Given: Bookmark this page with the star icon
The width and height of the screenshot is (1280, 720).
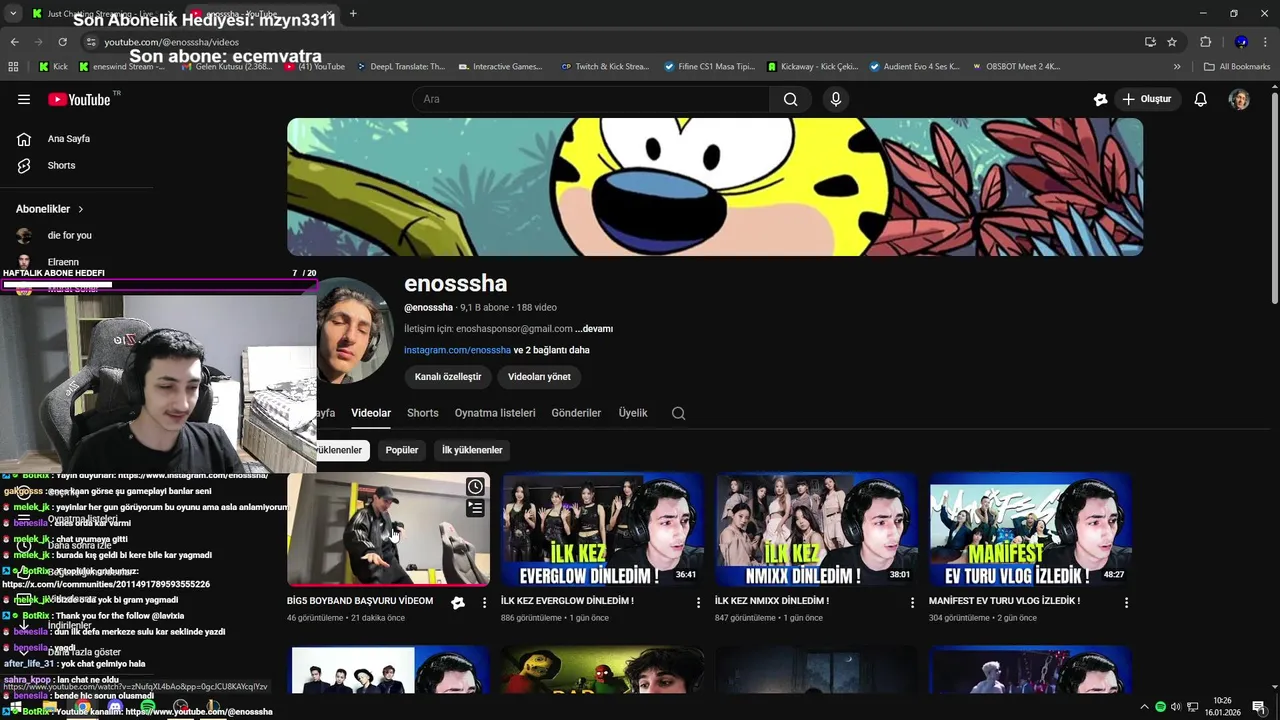Looking at the screenshot, I should point(1172,42).
